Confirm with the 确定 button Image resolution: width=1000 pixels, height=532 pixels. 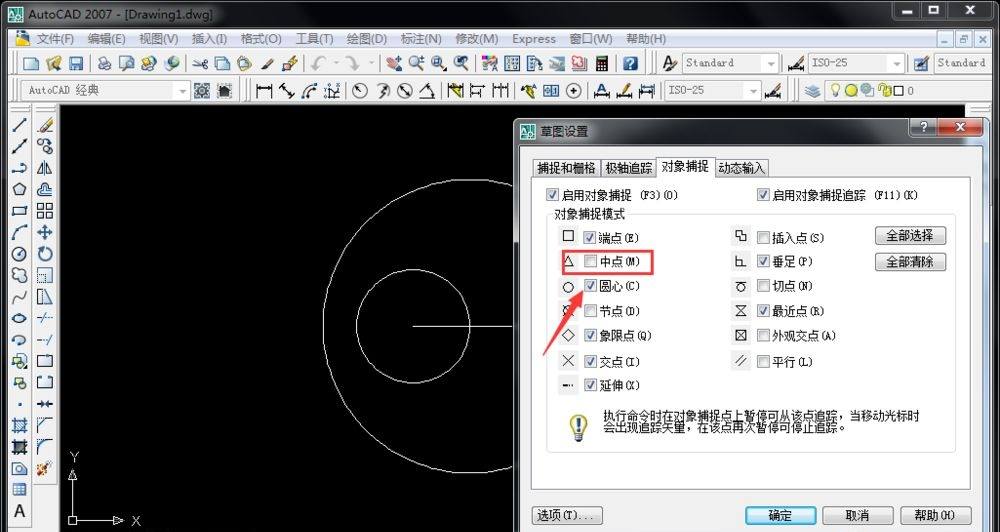(x=781, y=515)
